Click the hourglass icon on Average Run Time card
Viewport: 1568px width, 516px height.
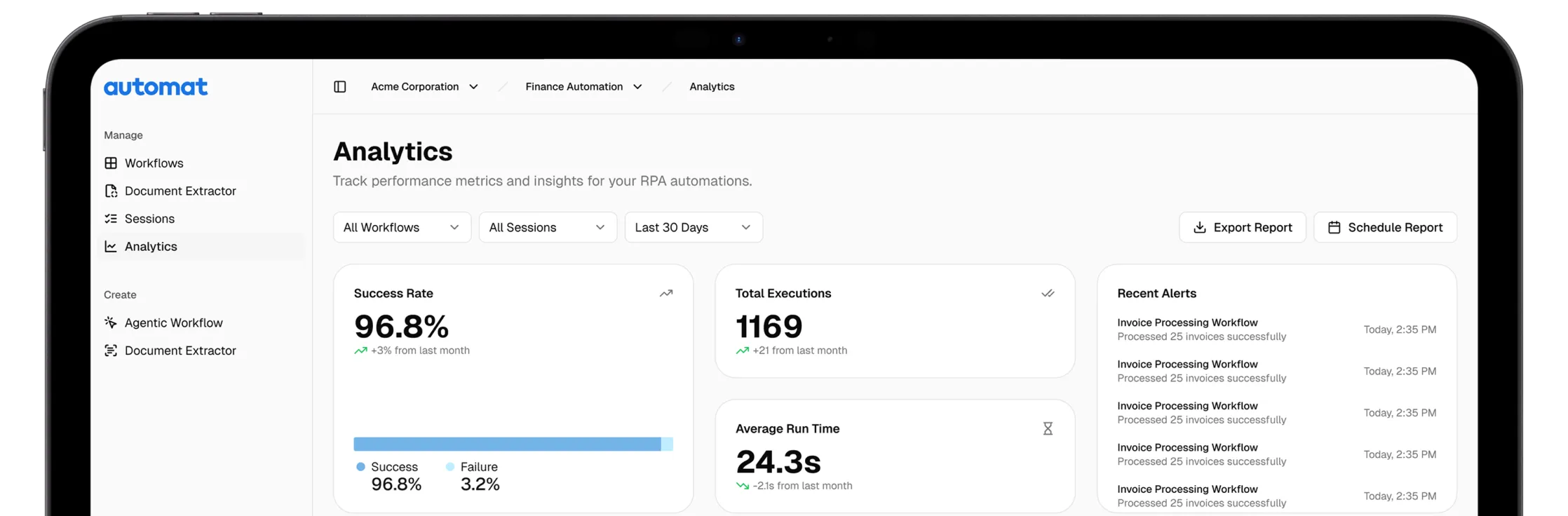pos(1048,428)
